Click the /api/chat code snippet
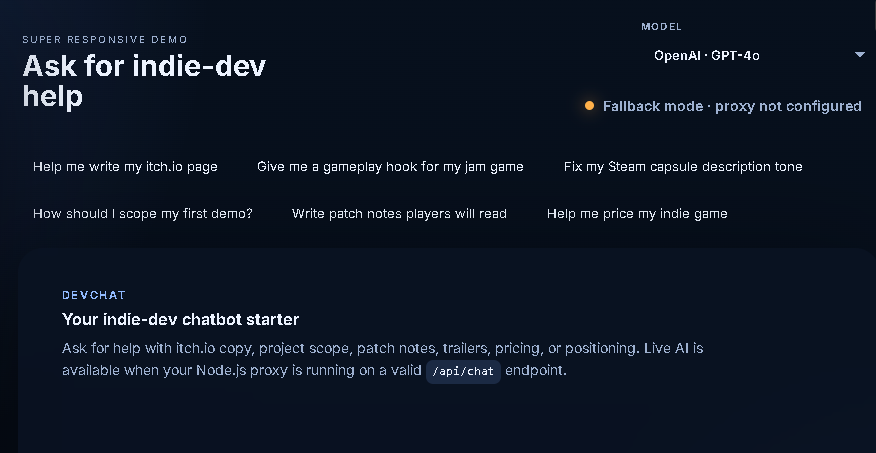This screenshot has width=876, height=453. (x=463, y=371)
